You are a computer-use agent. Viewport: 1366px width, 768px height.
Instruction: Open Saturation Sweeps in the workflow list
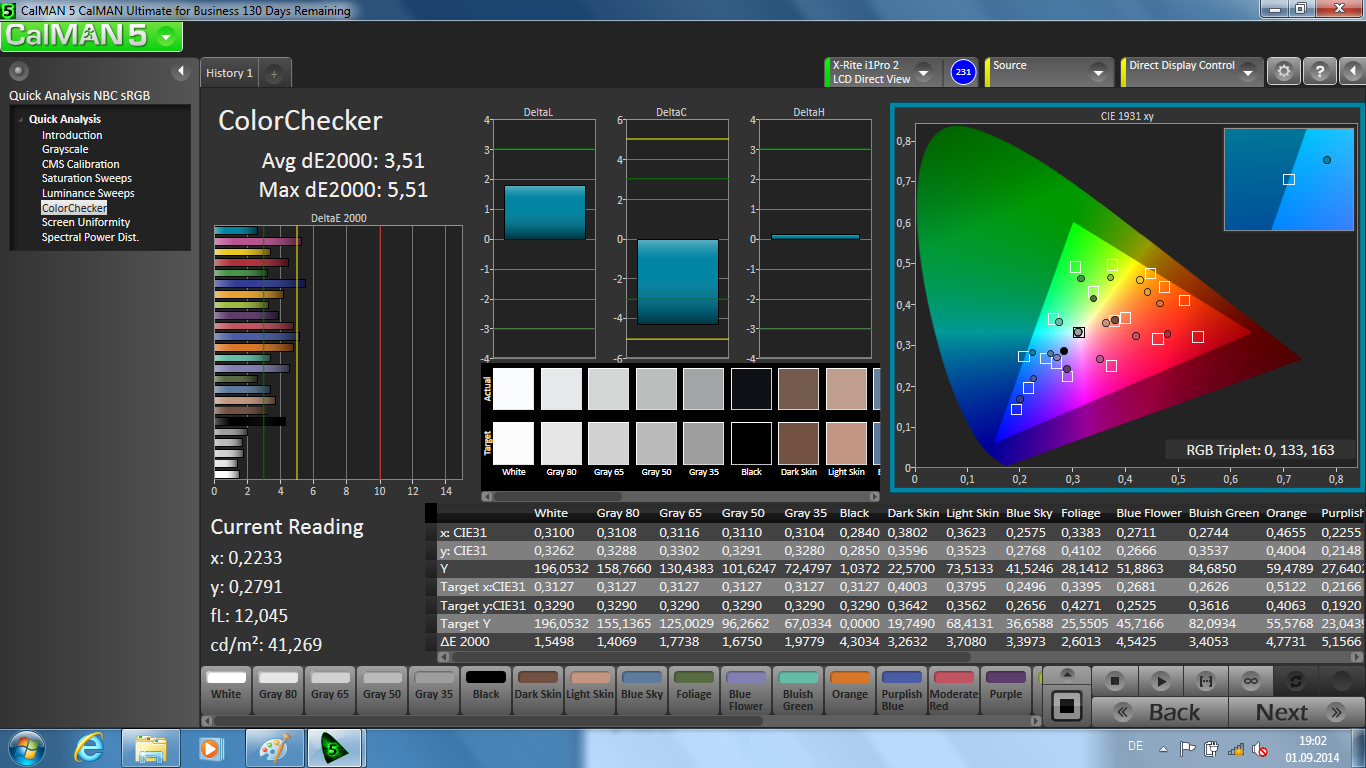(87, 178)
